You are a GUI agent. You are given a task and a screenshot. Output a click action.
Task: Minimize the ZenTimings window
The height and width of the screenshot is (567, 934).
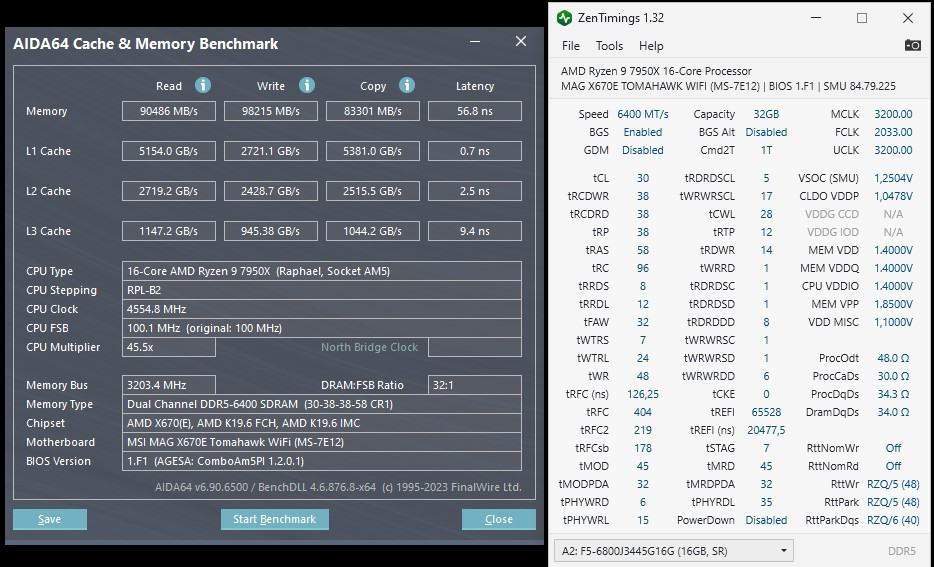tap(816, 18)
